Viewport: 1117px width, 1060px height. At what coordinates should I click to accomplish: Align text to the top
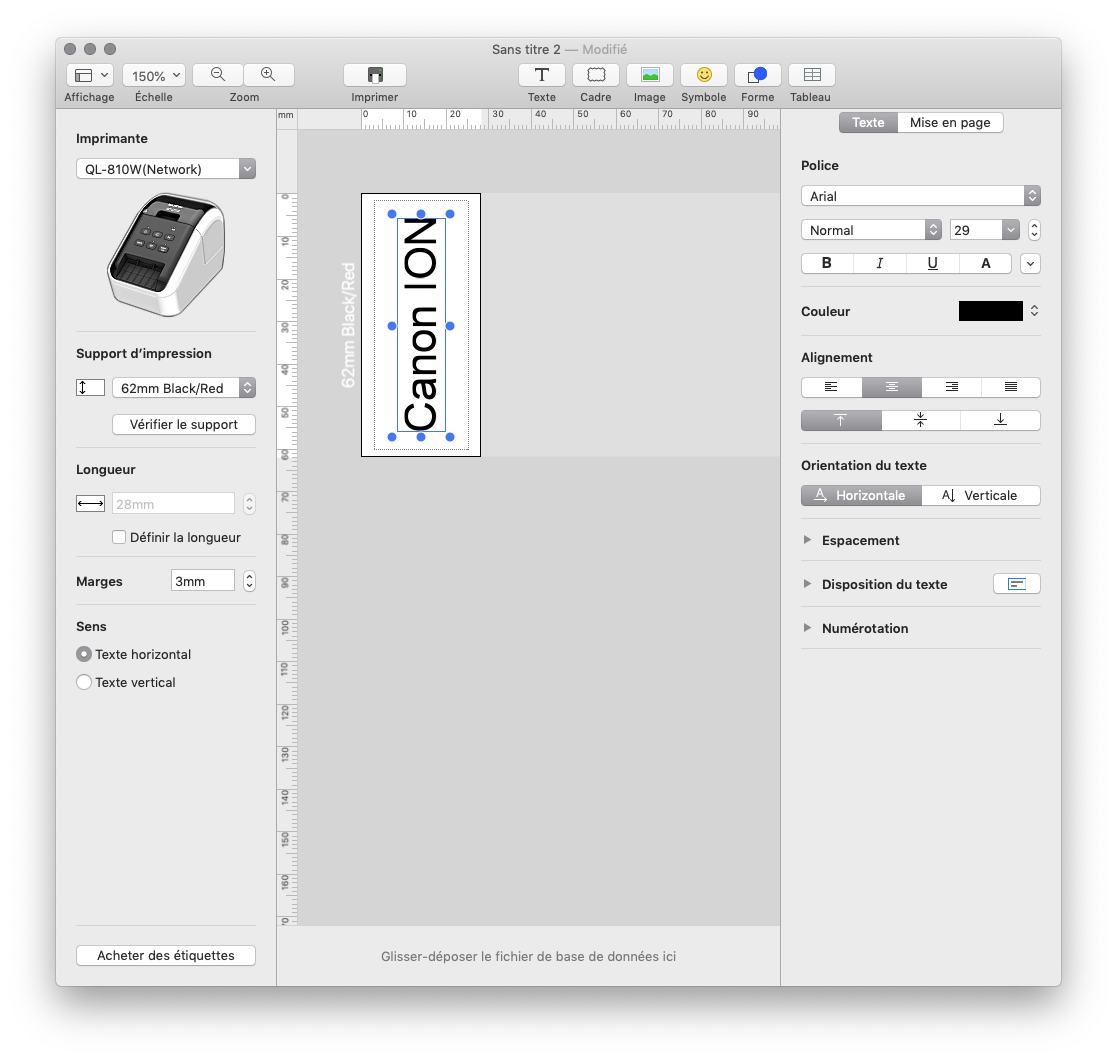click(841, 420)
